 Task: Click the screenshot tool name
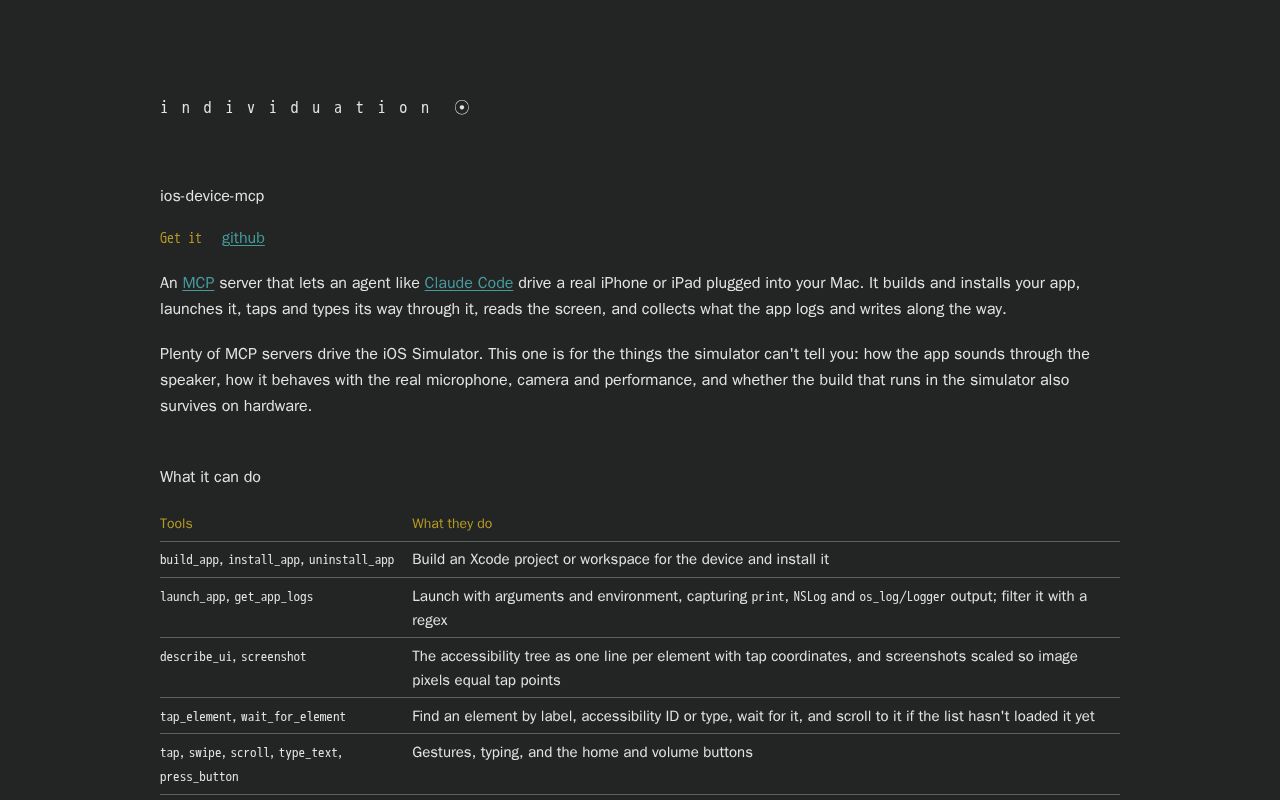coord(273,657)
